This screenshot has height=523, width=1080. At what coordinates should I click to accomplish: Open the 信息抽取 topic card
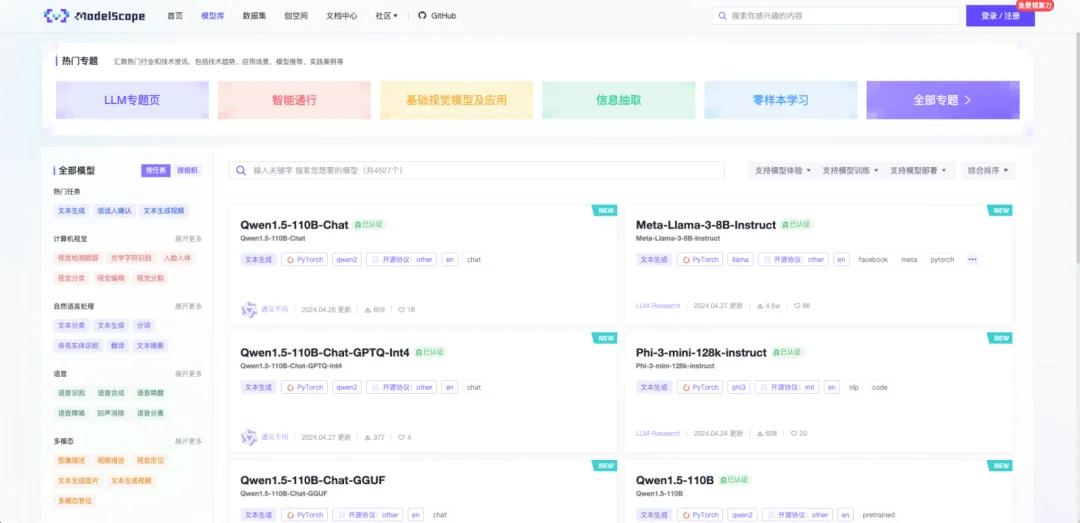tap(619, 100)
